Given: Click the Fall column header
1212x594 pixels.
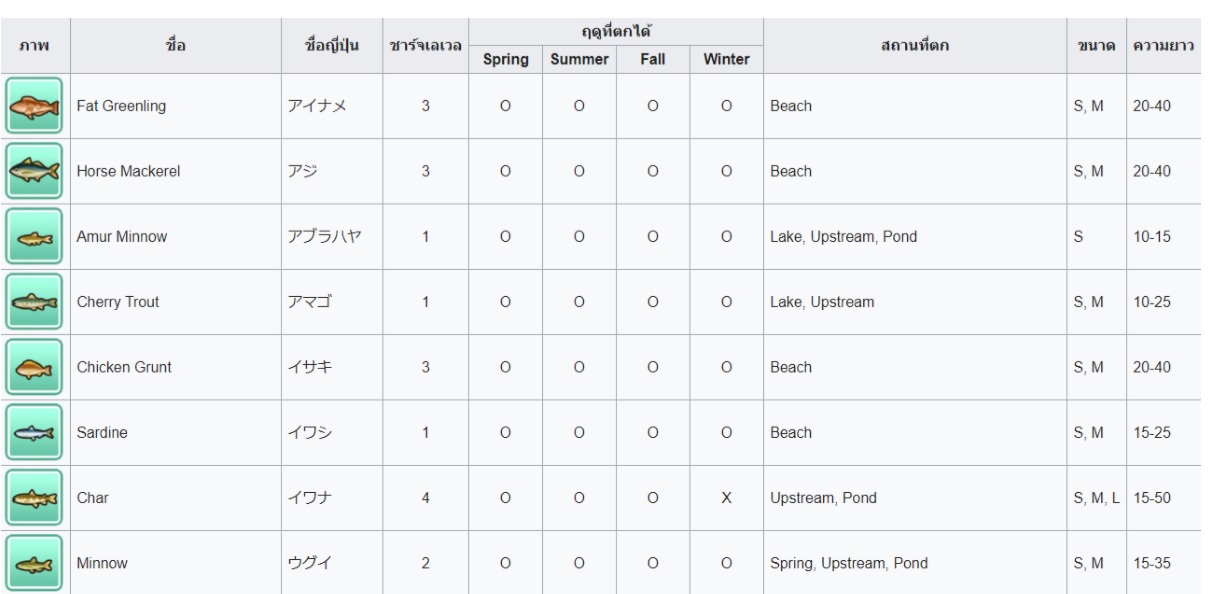Looking at the screenshot, I should (x=652, y=59).
